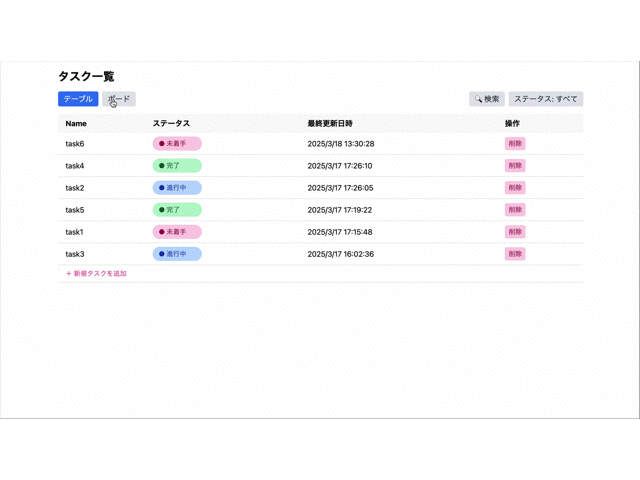Screen dimensions: 640x480
Task: Switch to the テーブル view tab
Action: pos(78,99)
